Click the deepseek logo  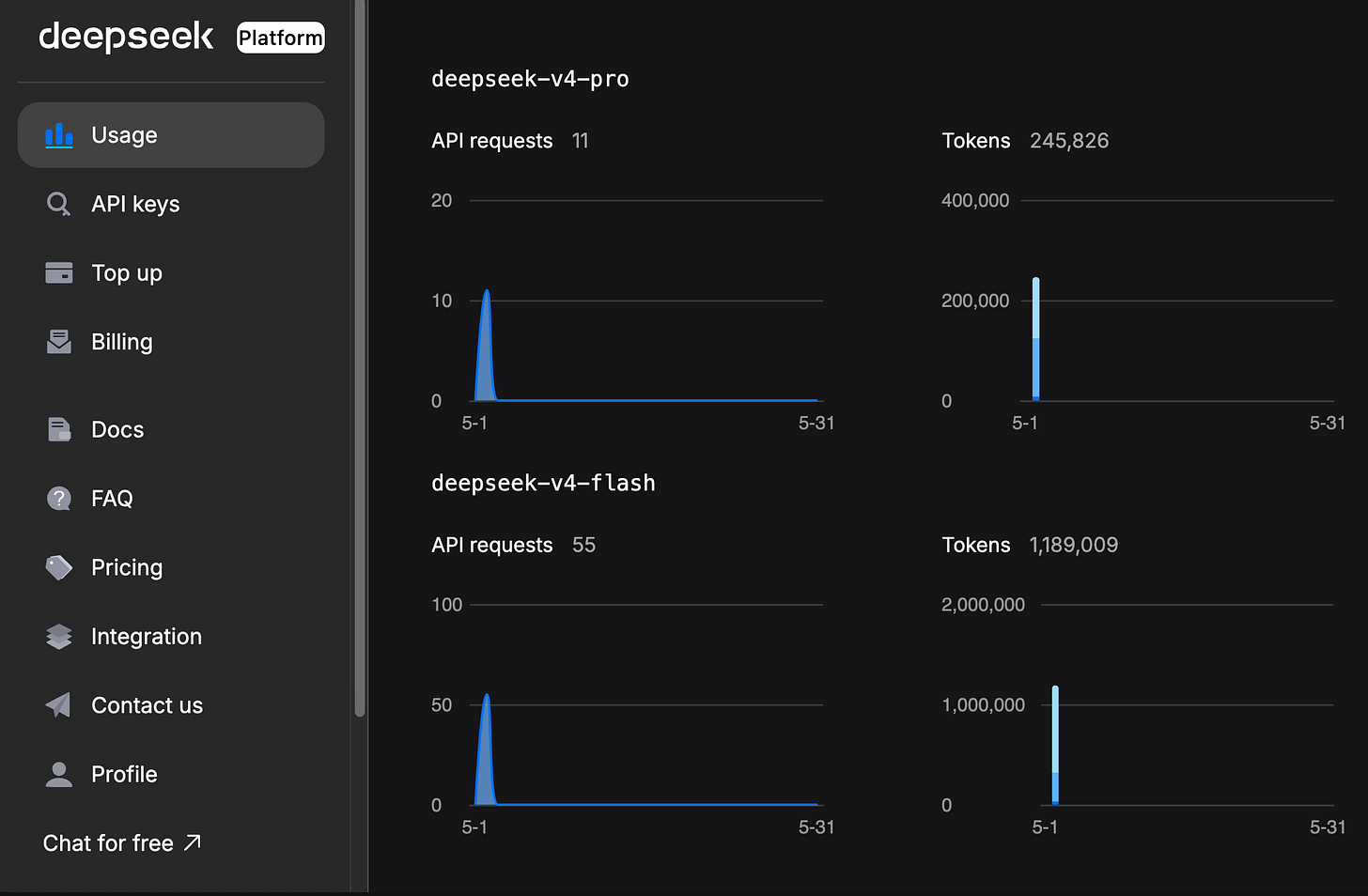127,37
